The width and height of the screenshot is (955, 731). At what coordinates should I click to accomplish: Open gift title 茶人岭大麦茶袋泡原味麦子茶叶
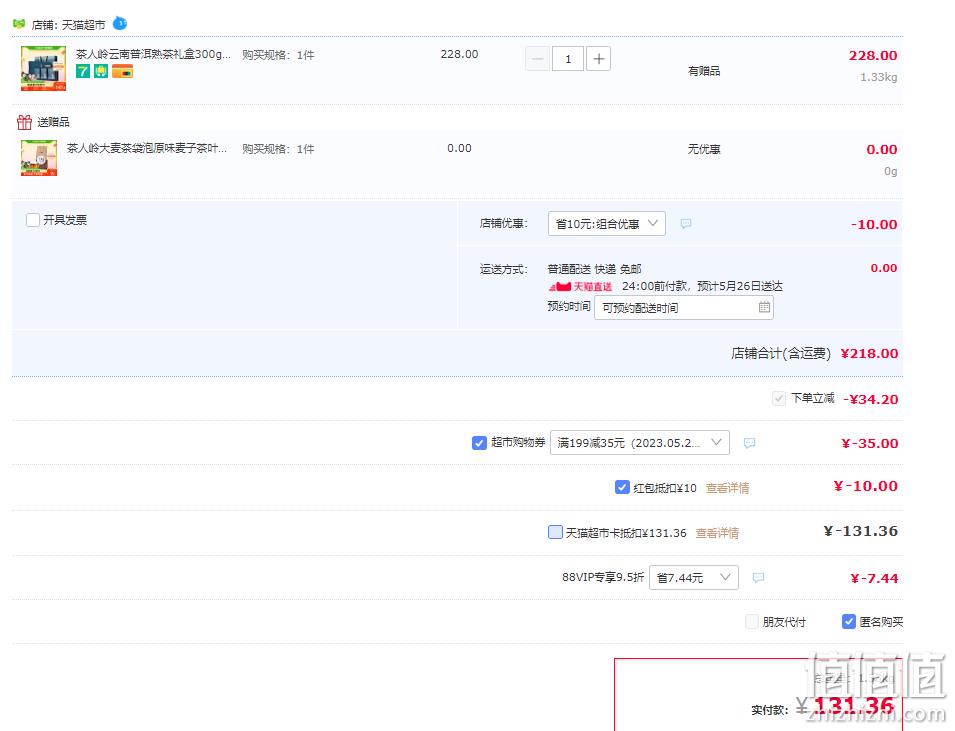tap(147, 148)
